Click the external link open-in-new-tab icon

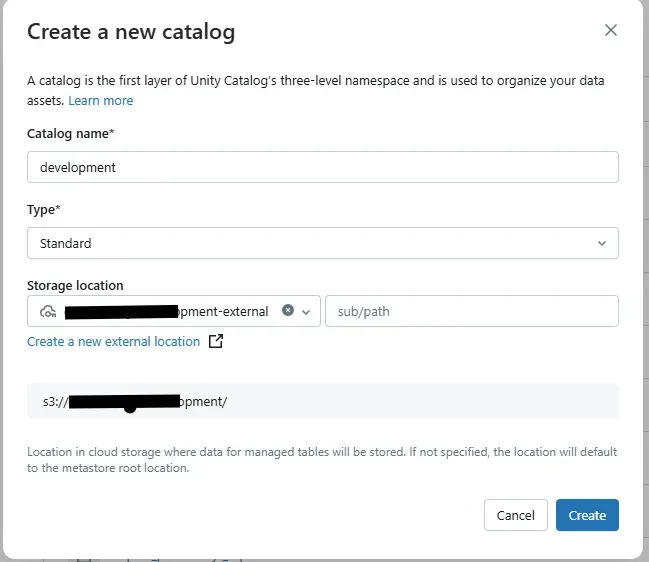pyautogui.click(x=215, y=342)
